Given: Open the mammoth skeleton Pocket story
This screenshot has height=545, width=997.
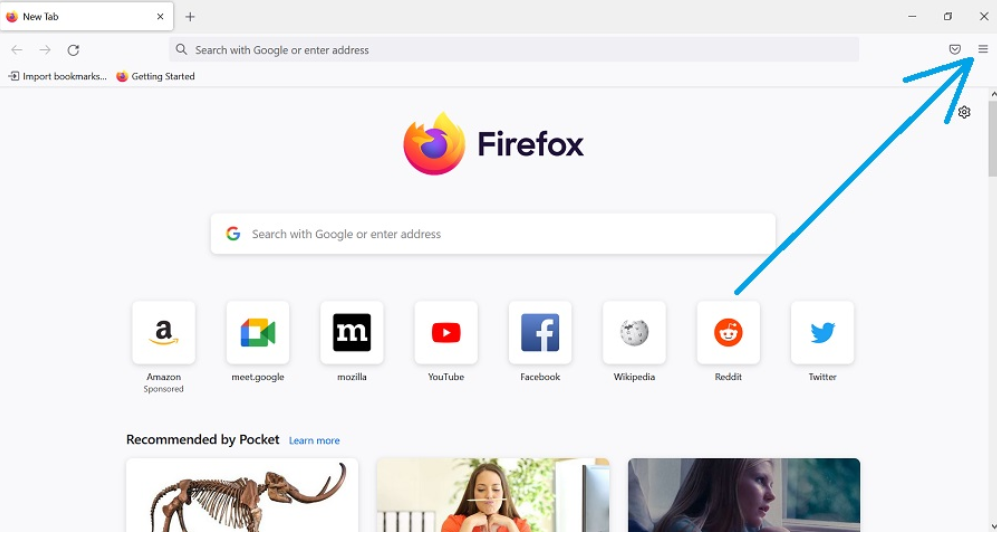Looking at the screenshot, I should [242, 495].
